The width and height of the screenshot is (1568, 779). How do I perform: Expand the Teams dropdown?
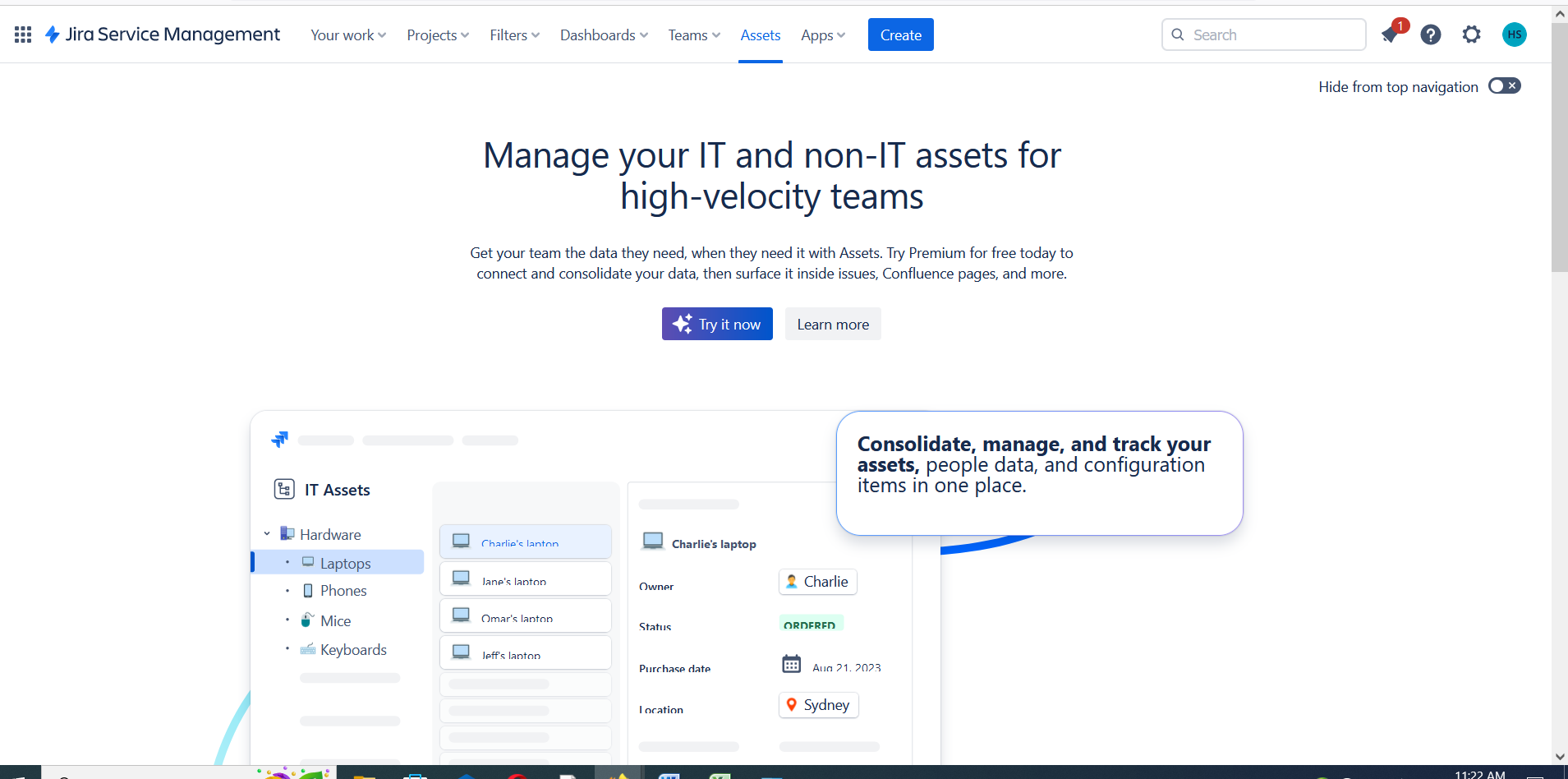click(x=694, y=35)
